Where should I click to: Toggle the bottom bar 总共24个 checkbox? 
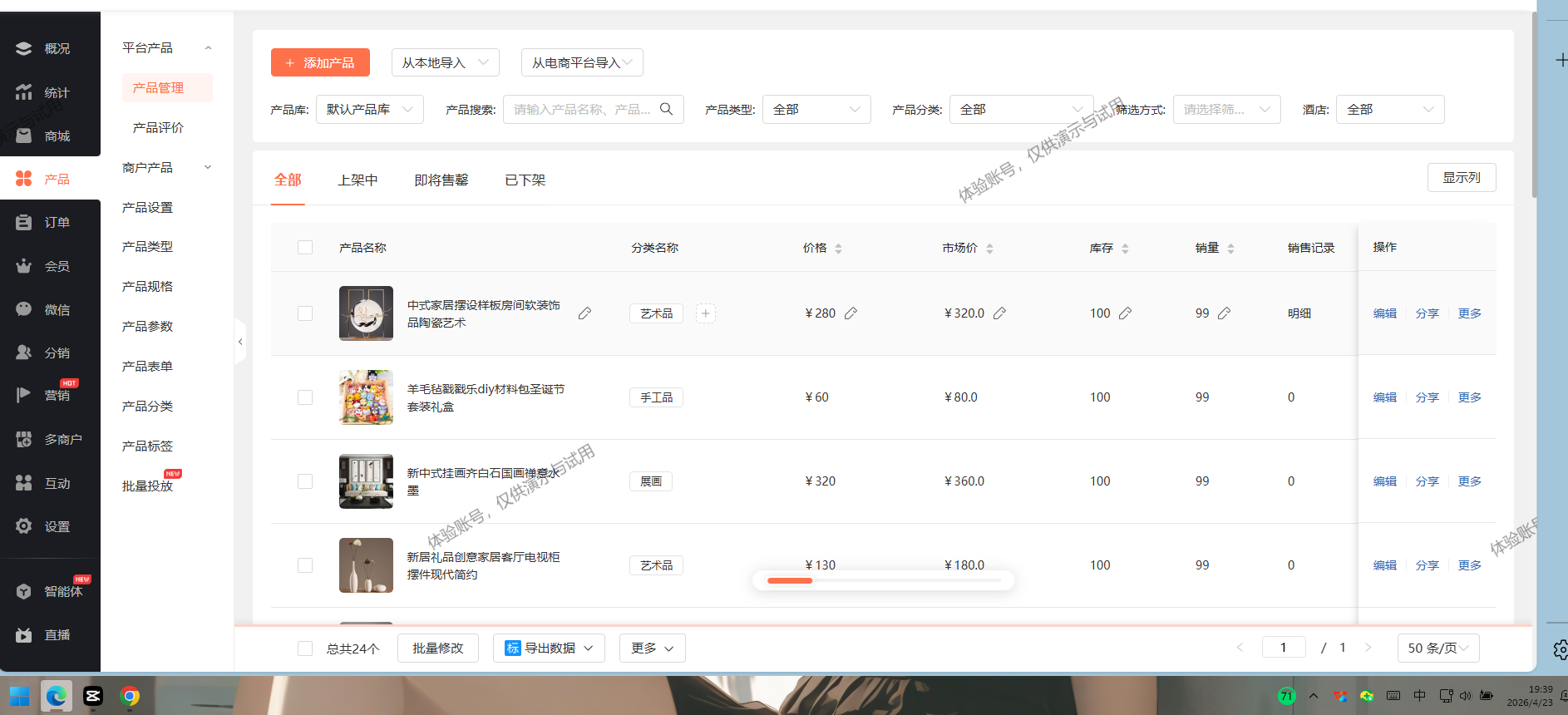click(x=305, y=648)
